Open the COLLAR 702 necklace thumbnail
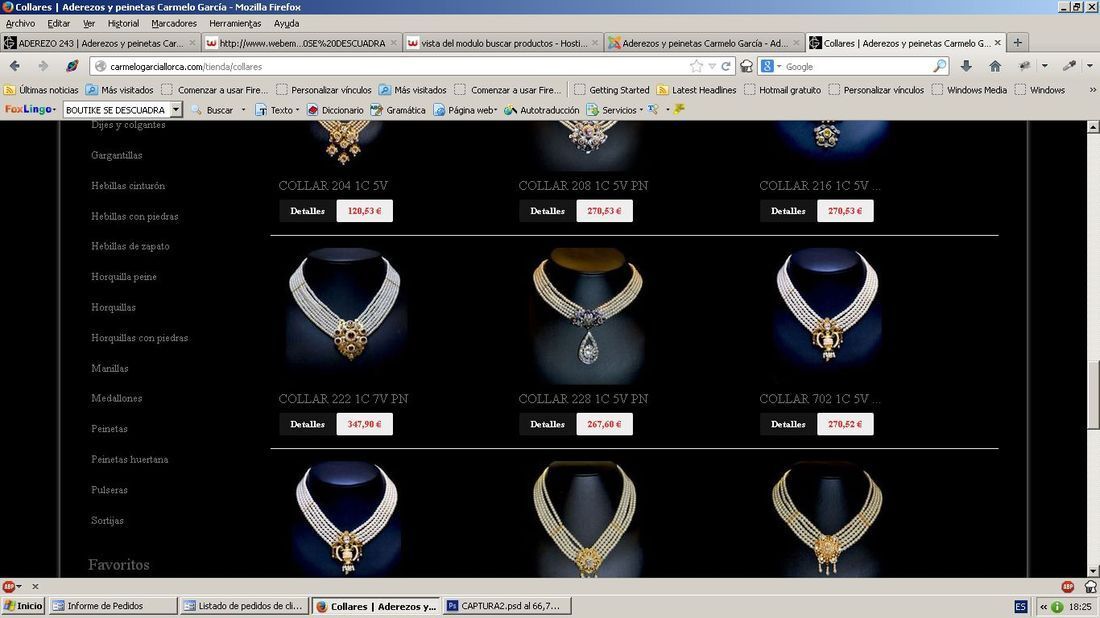This screenshot has width=1100, height=618. 827,314
